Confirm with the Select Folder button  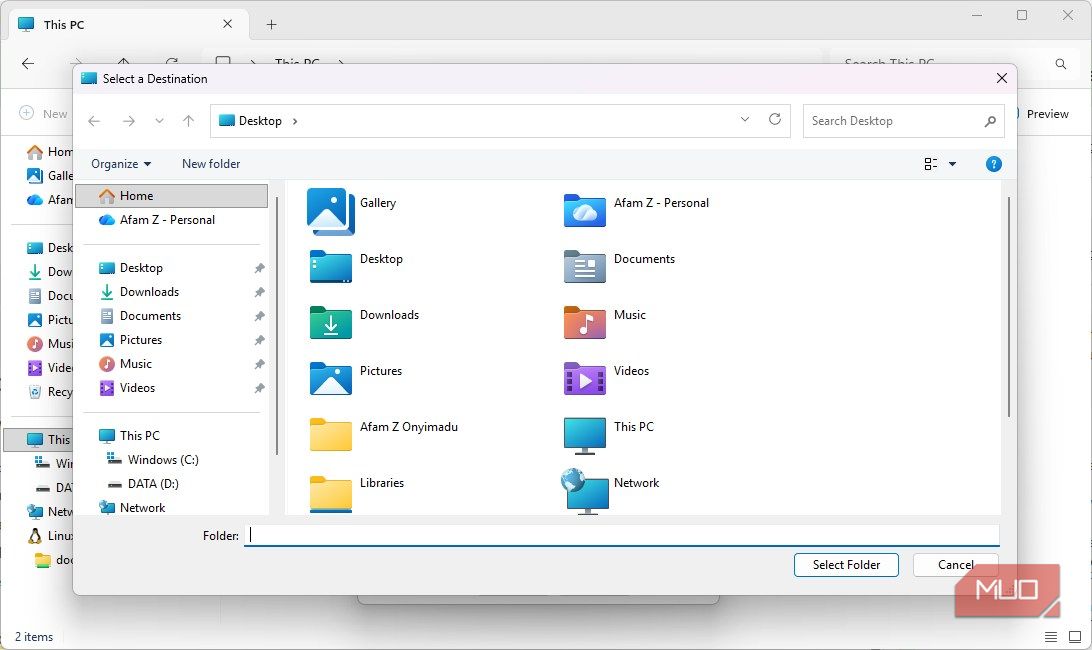tap(846, 565)
